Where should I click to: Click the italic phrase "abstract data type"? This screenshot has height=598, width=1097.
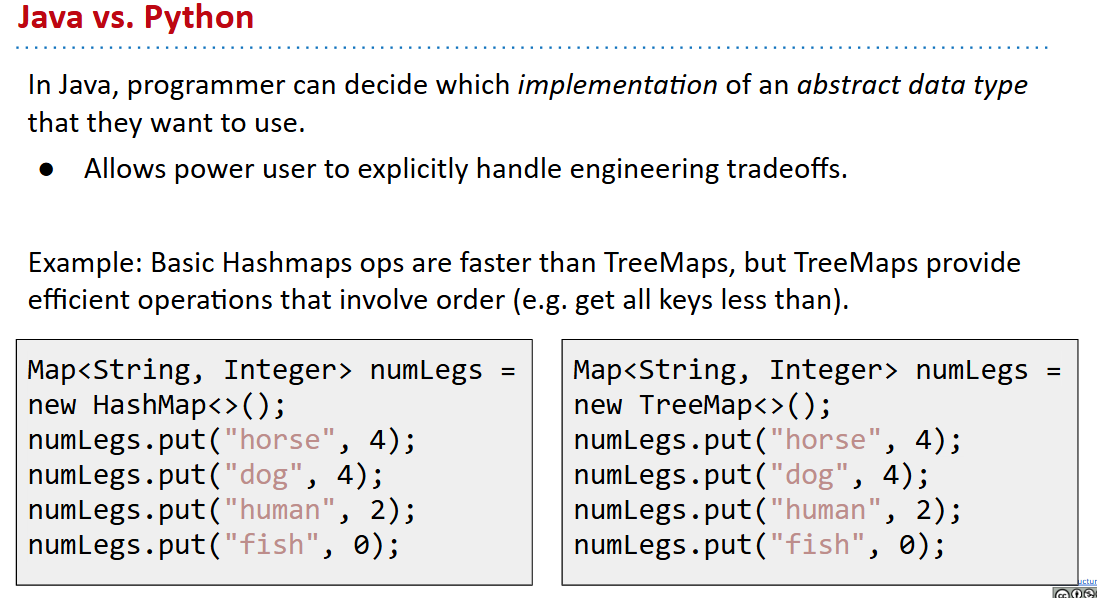point(912,85)
